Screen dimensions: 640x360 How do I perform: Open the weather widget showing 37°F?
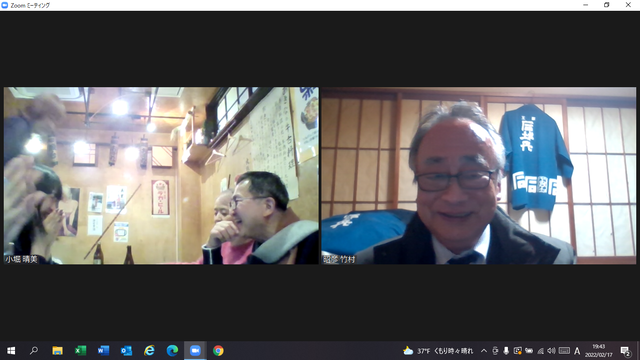438,351
